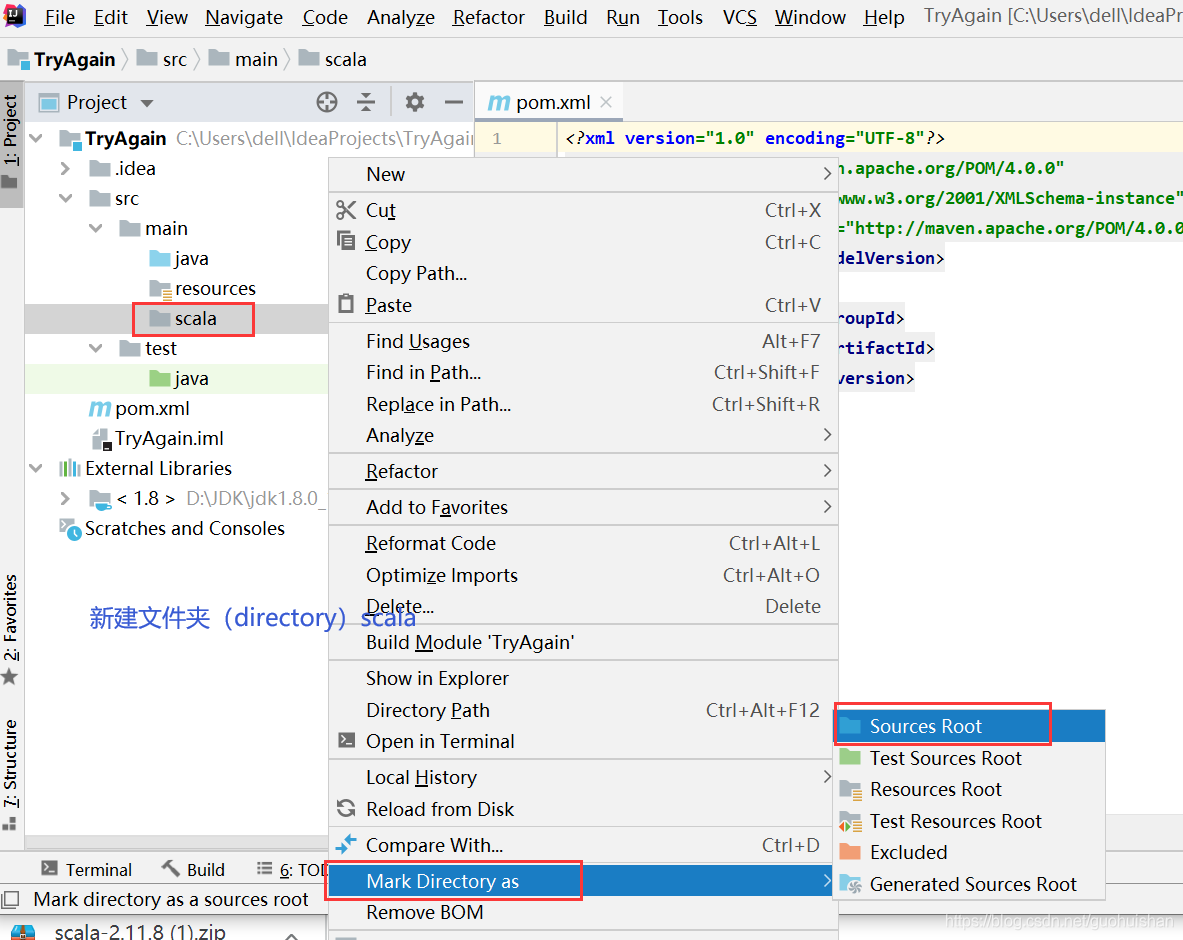This screenshot has width=1183, height=940.
Task: Click the locate/scroll-from-source target icon
Action: coord(327,102)
